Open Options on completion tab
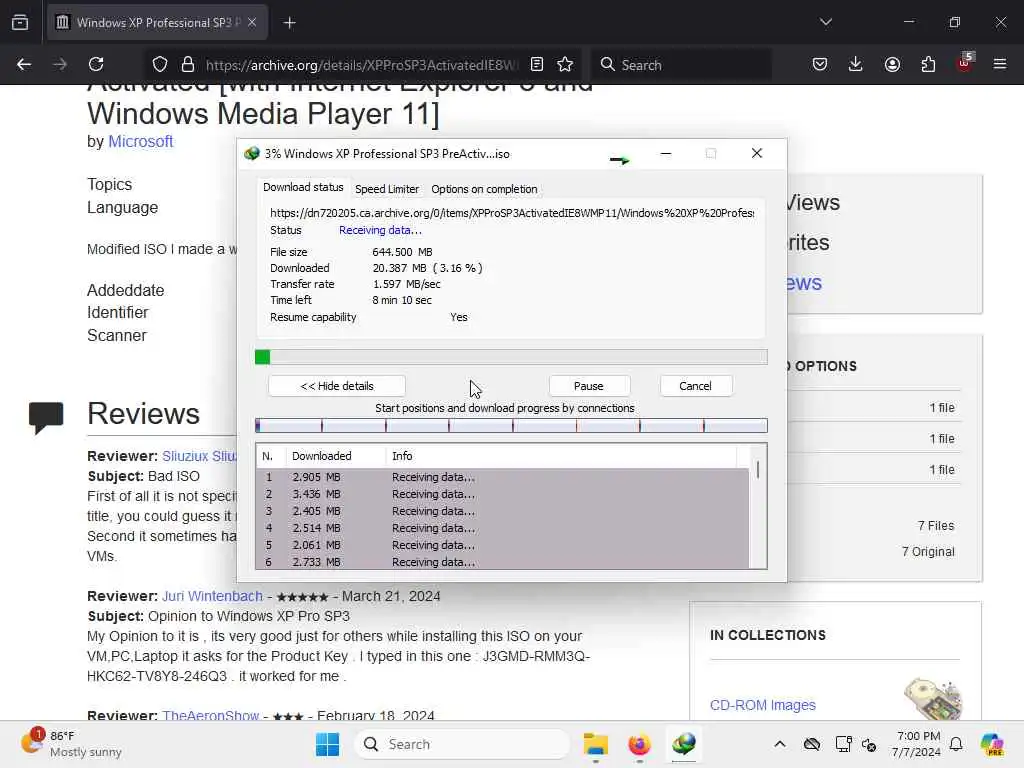Image resolution: width=1024 pixels, height=768 pixels. click(x=484, y=189)
